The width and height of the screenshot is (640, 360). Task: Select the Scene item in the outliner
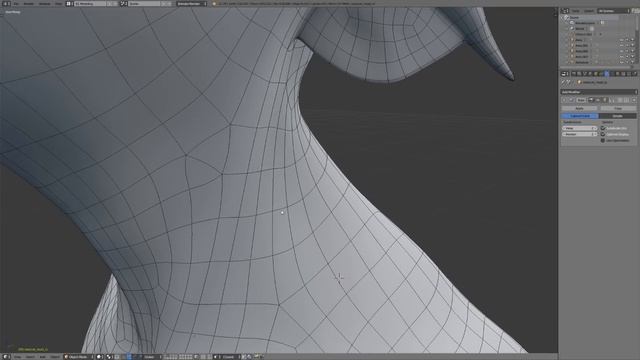click(574, 18)
